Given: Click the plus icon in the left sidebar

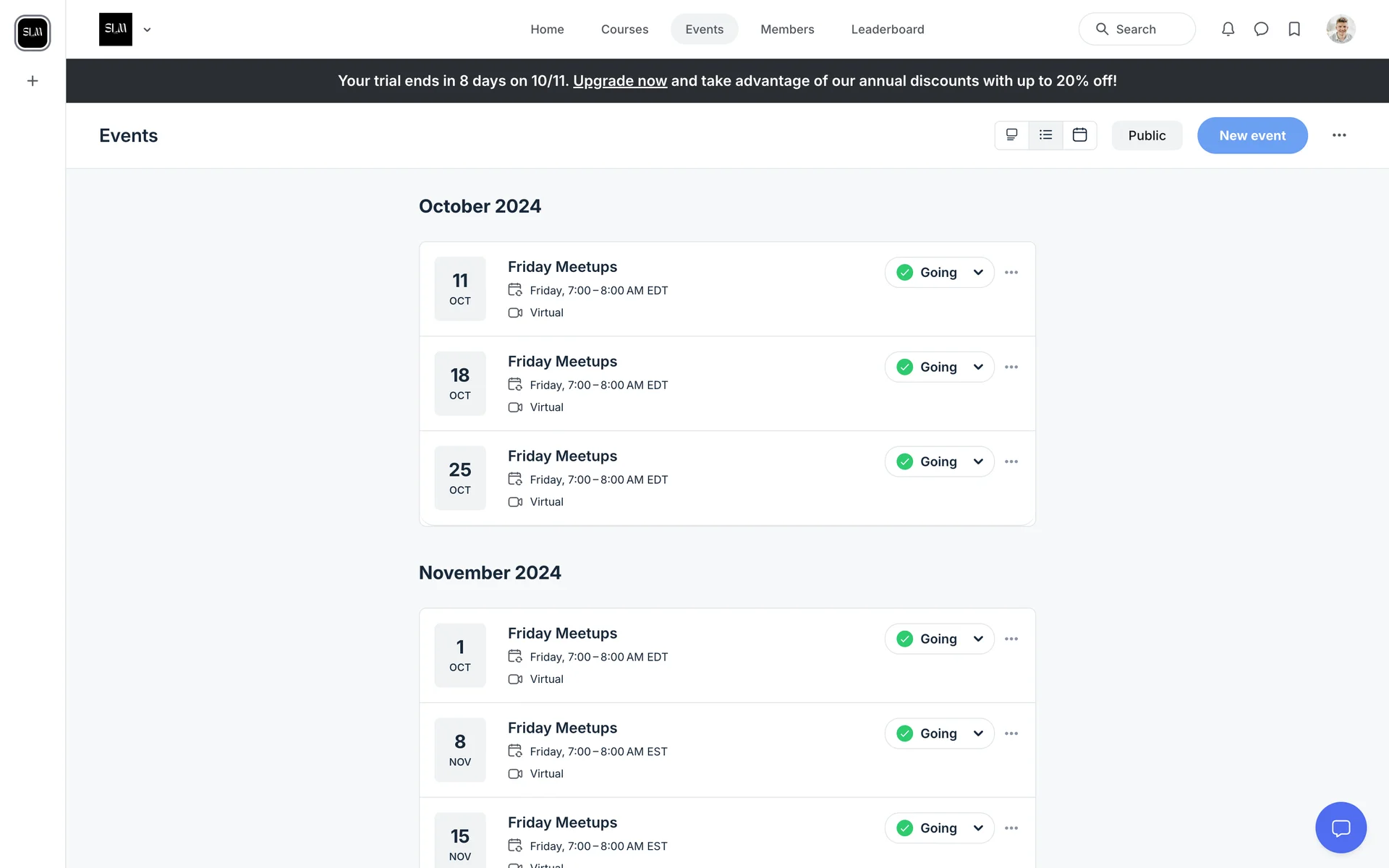Looking at the screenshot, I should tap(33, 81).
